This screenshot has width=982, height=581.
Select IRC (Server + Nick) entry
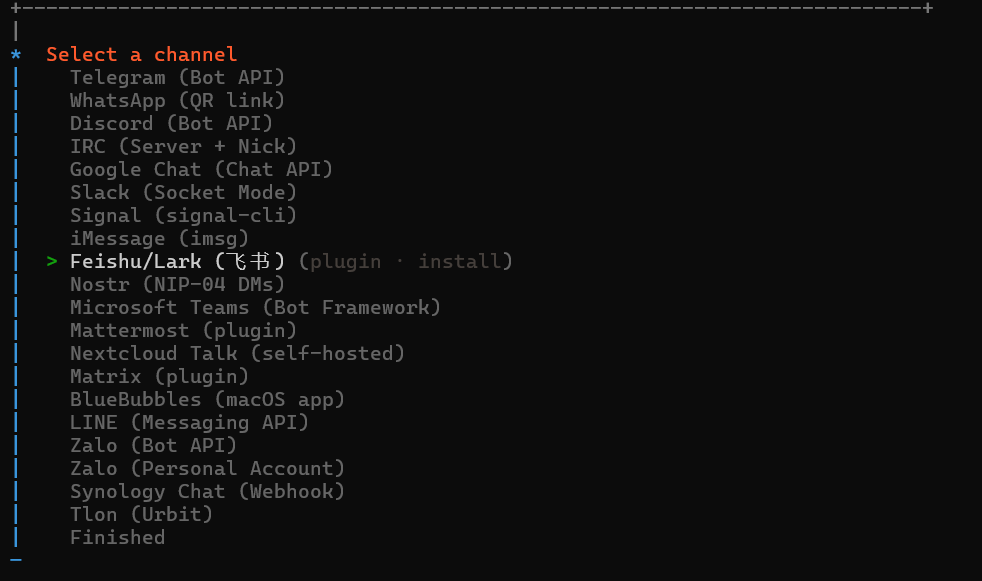click(x=183, y=147)
